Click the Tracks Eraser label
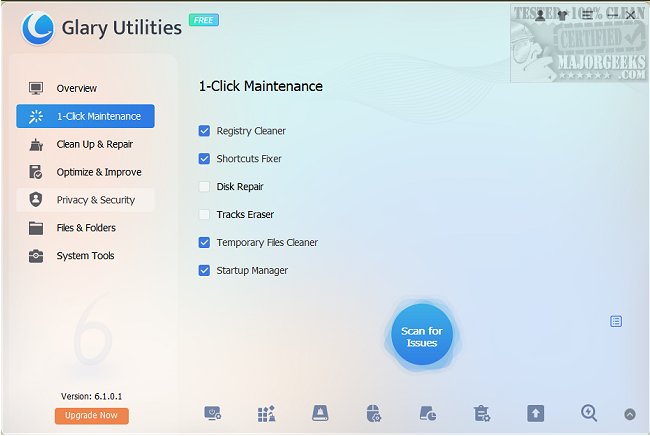This screenshot has height=436, width=650. point(245,215)
